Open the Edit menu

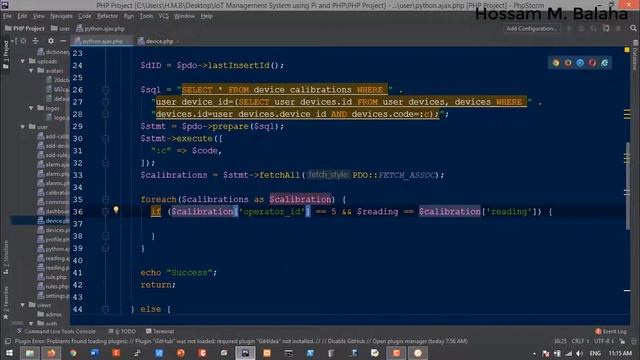point(22,16)
